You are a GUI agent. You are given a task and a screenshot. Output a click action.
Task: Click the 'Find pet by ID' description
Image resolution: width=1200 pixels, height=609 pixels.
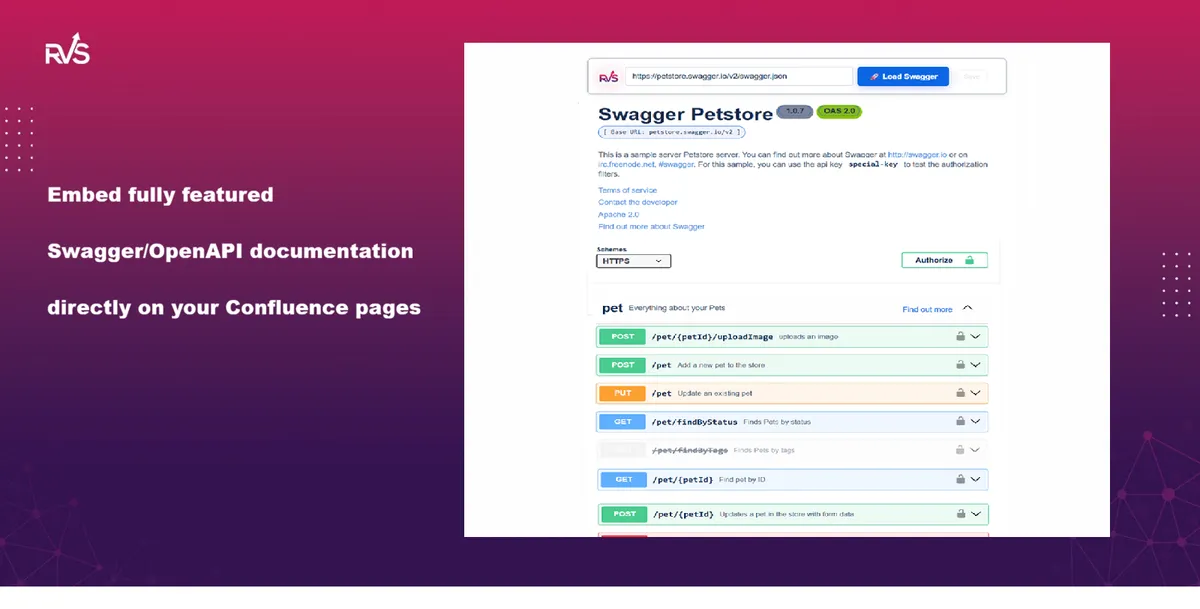pyautogui.click(x=742, y=479)
